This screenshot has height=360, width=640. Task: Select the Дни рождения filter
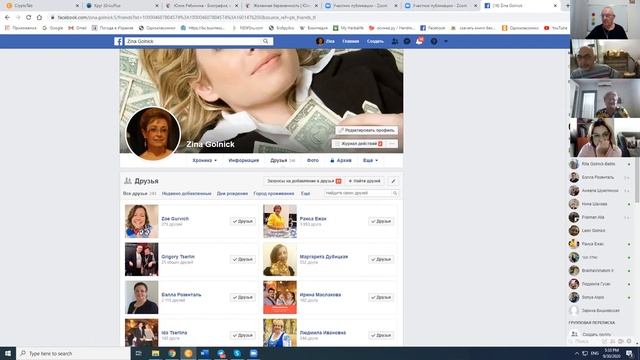click(x=232, y=193)
